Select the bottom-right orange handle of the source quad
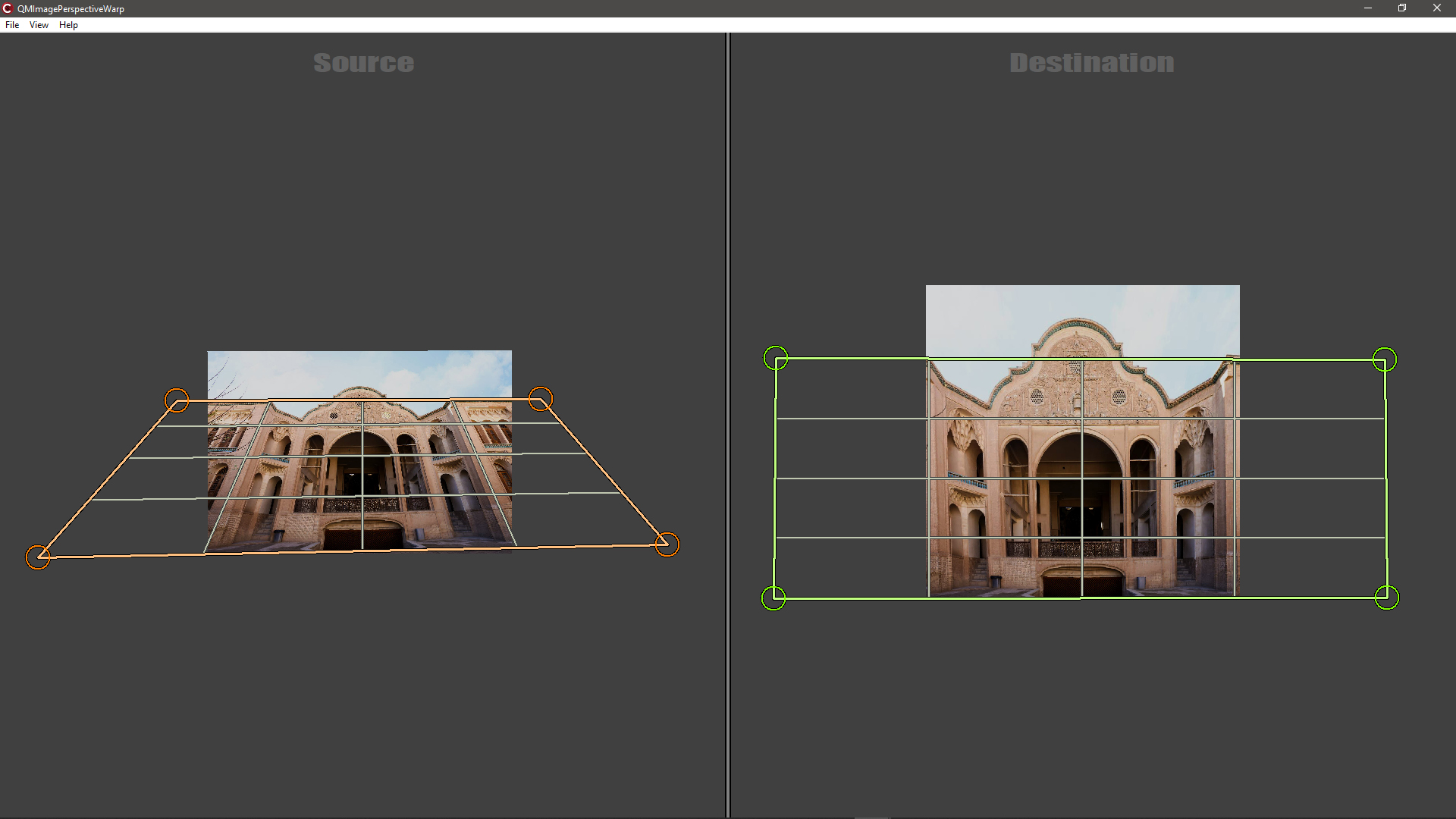 tap(667, 543)
